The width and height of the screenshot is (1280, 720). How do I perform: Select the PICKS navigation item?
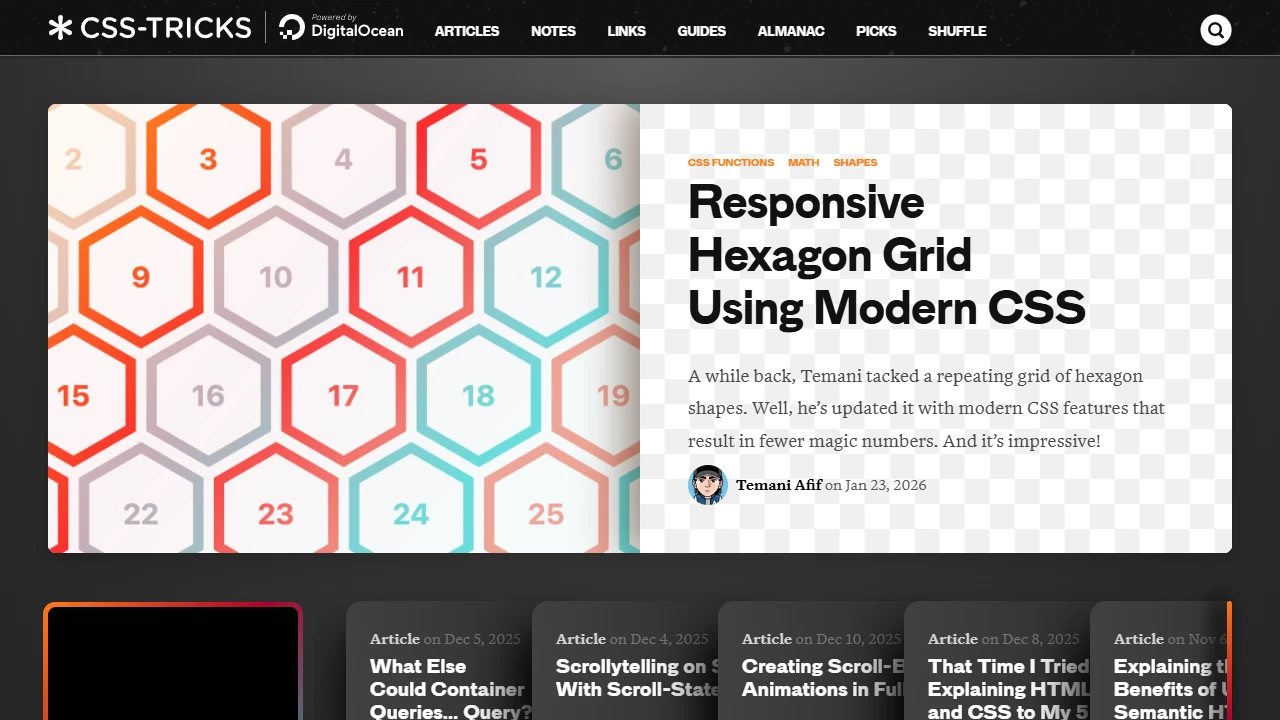[x=876, y=31]
